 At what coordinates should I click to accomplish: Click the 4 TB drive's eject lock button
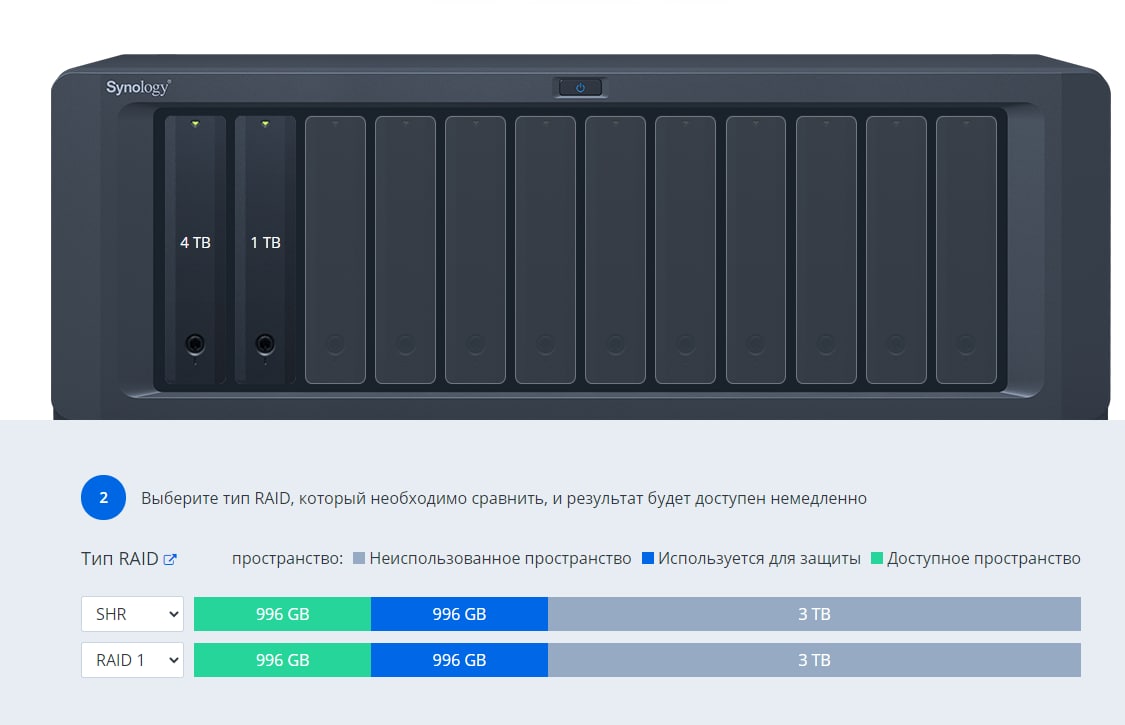click(195, 344)
